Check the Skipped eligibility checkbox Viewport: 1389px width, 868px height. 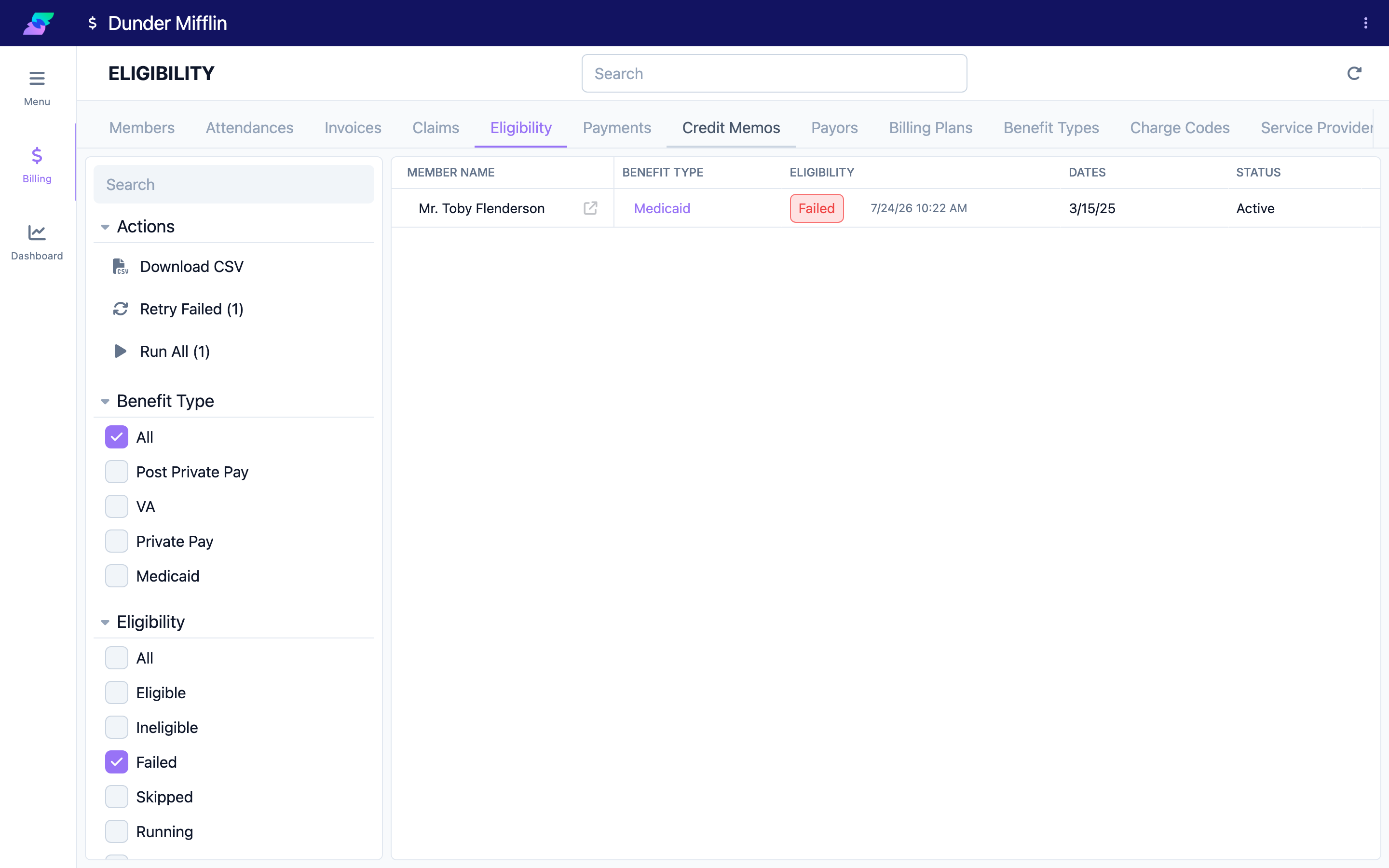pos(117,797)
